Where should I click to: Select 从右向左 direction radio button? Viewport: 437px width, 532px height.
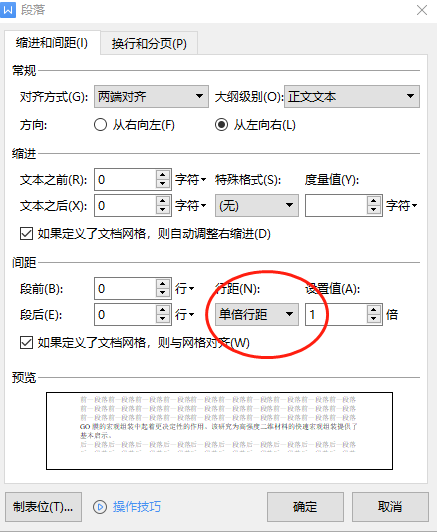coord(100,125)
